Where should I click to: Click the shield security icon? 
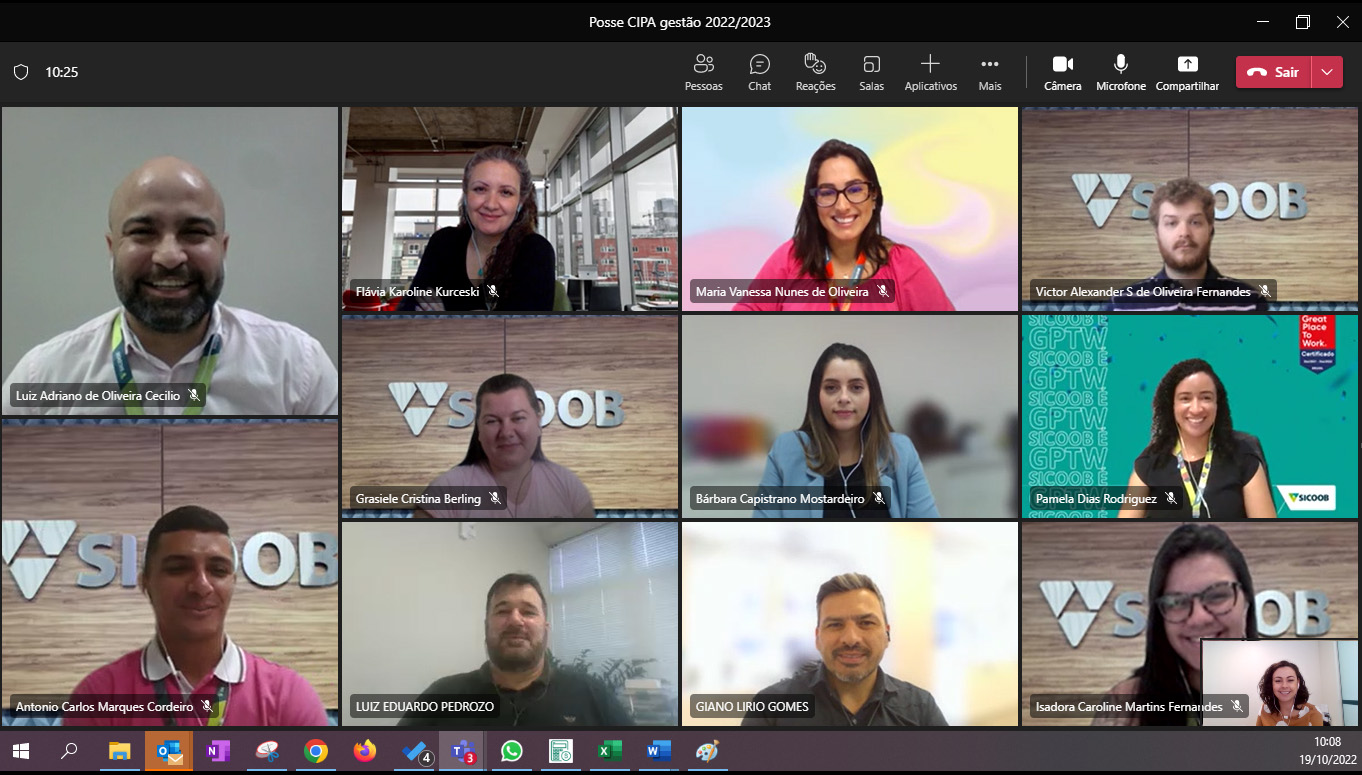21,72
